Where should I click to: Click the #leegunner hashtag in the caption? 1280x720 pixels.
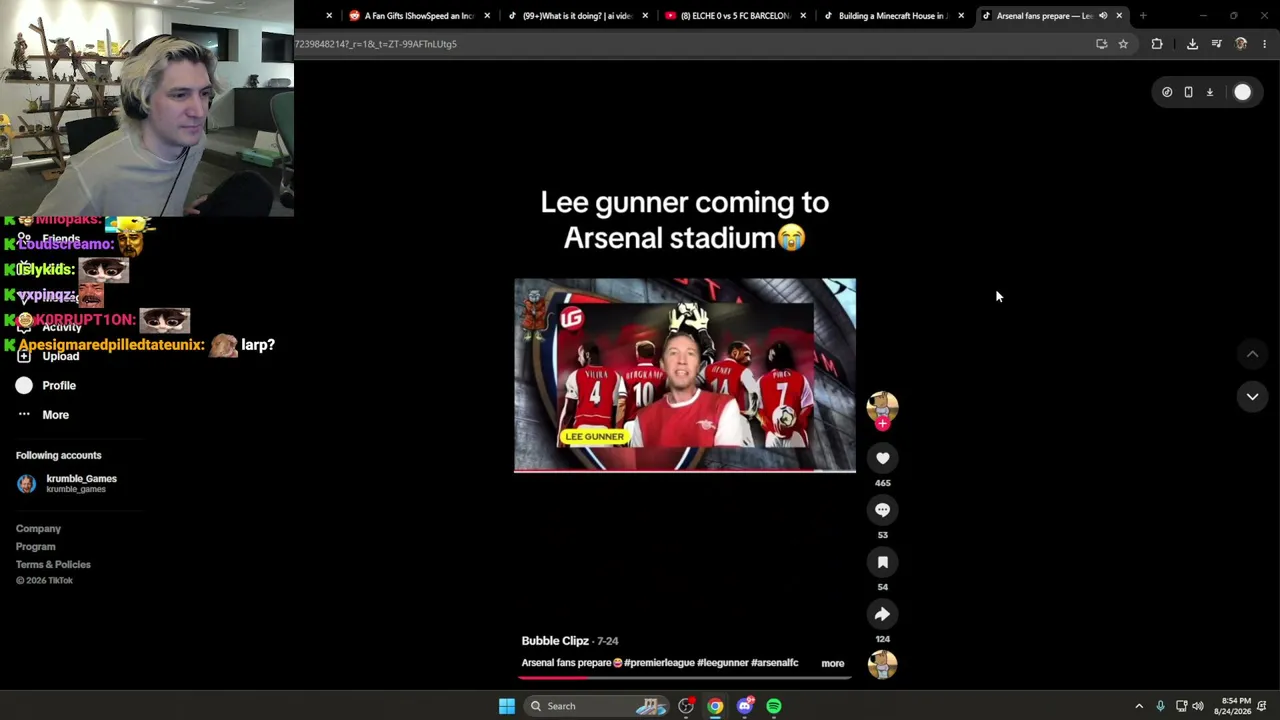722,663
